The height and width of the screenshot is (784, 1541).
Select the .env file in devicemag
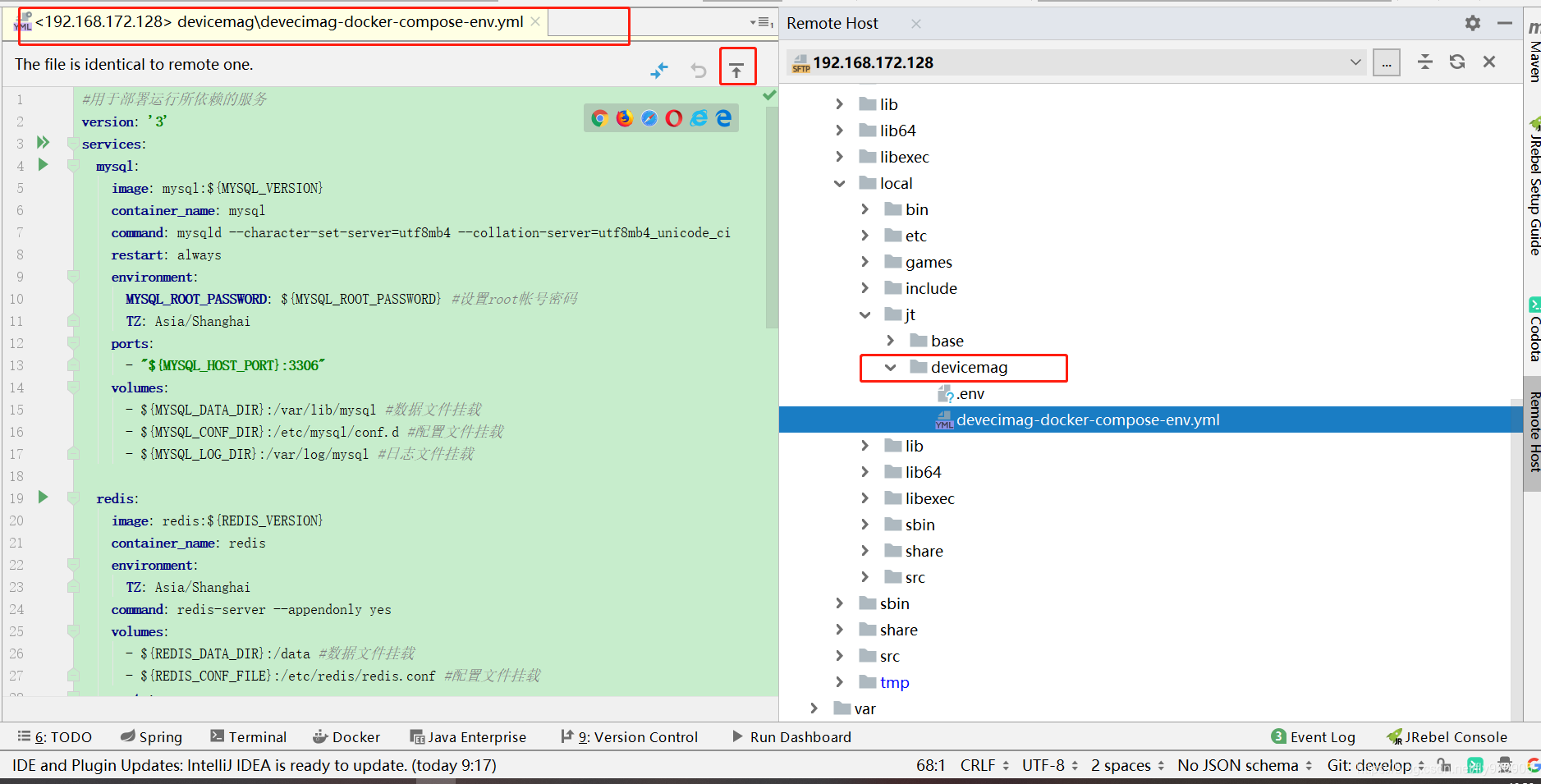click(x=961, y=394)
